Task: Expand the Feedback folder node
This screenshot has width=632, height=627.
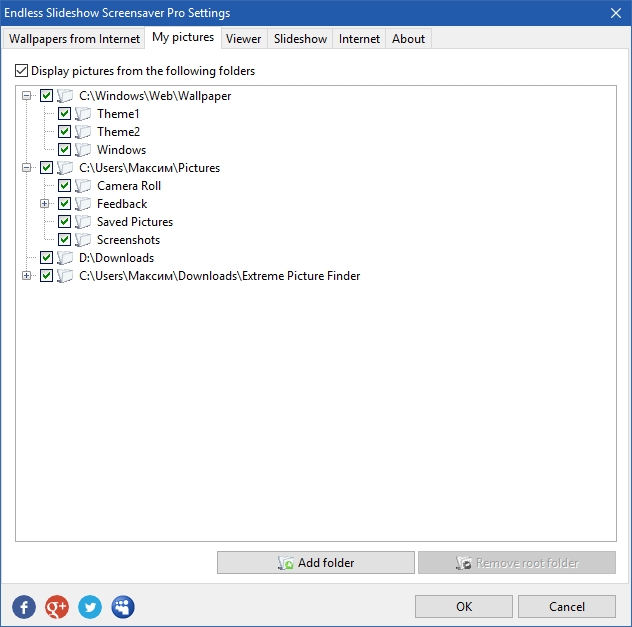Action: [45, 204]
